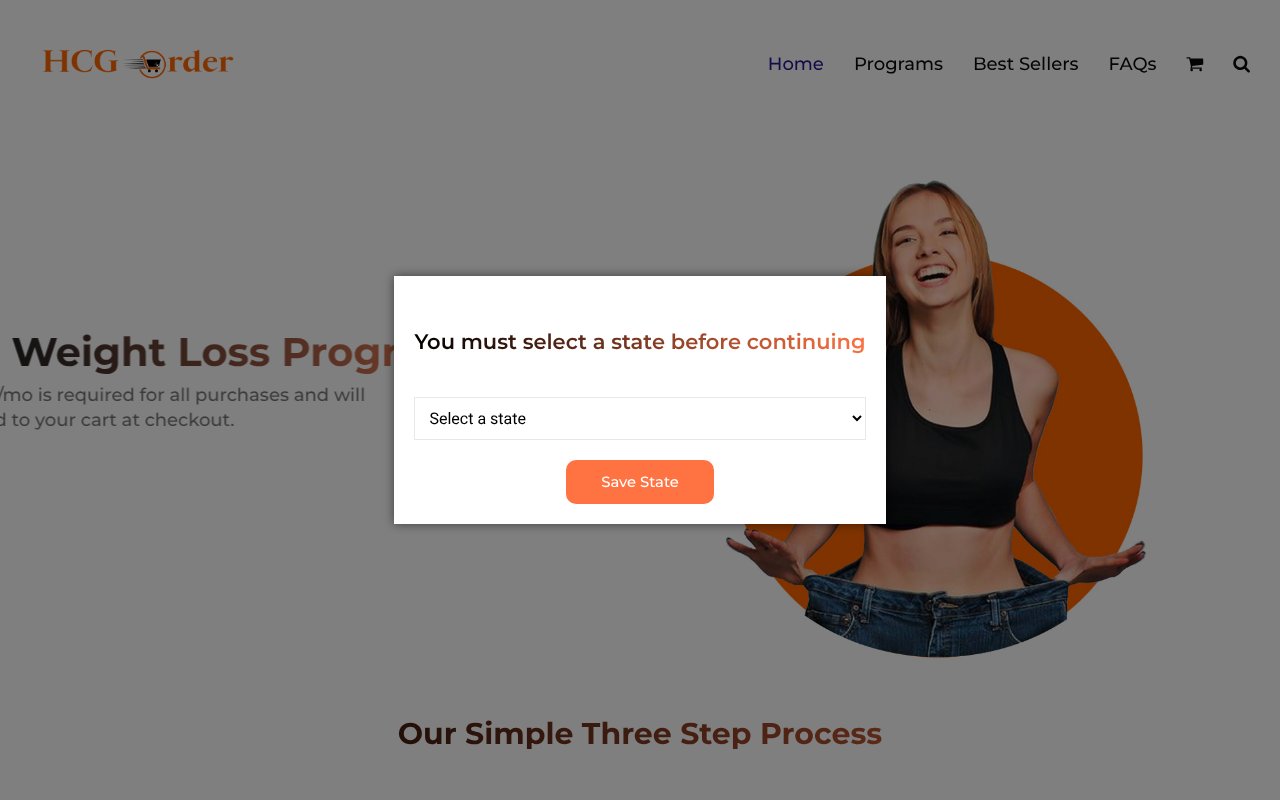Open the shopping cart icon in navigation
The width and height of the screenshot is (1280, 800).
click(x=1195, y=64)
